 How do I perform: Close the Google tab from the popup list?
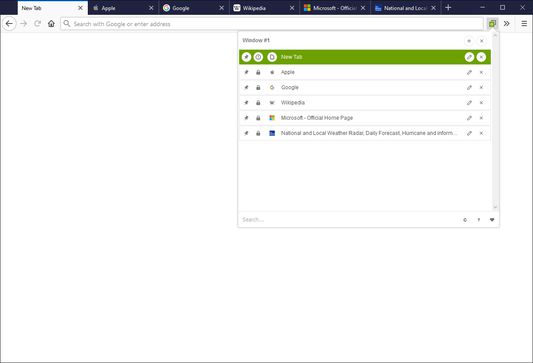481,87
